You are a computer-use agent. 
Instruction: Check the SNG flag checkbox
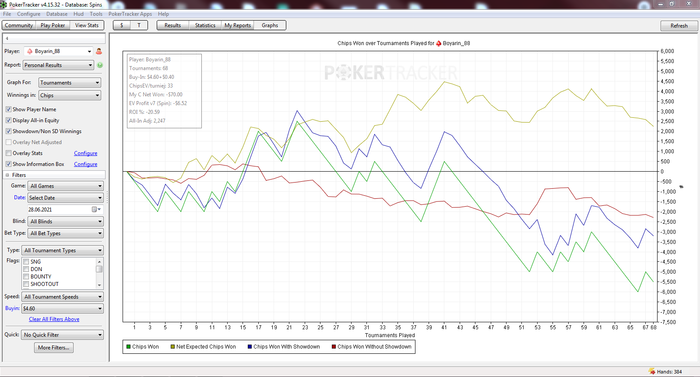[26, 262]
